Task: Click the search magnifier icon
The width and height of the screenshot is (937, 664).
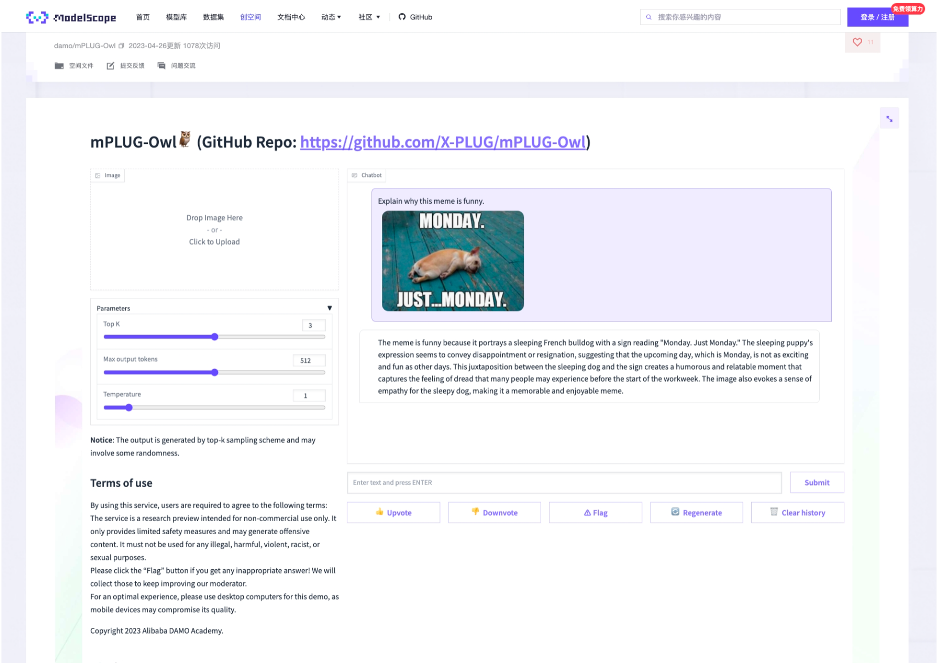Action: [650, 17]
